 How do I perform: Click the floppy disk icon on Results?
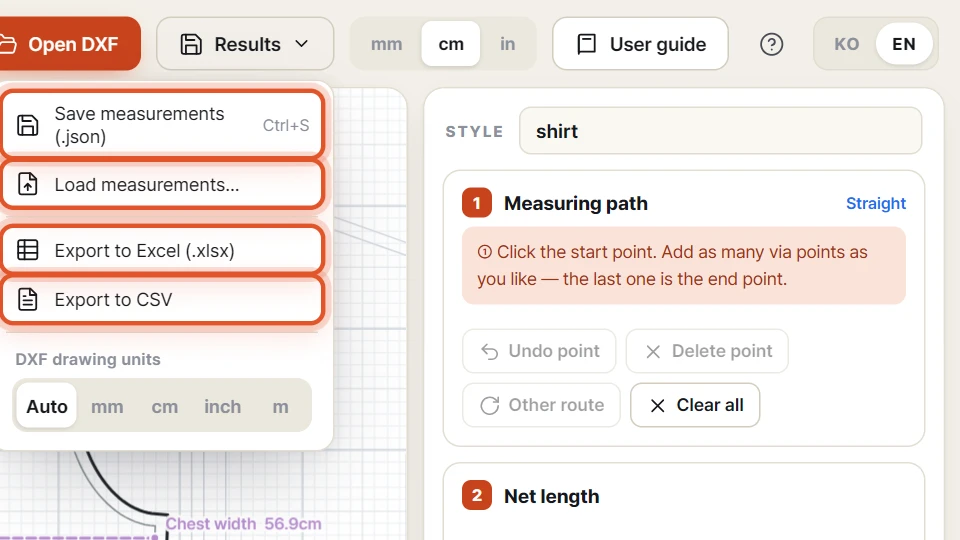click(x=190, y=44)
